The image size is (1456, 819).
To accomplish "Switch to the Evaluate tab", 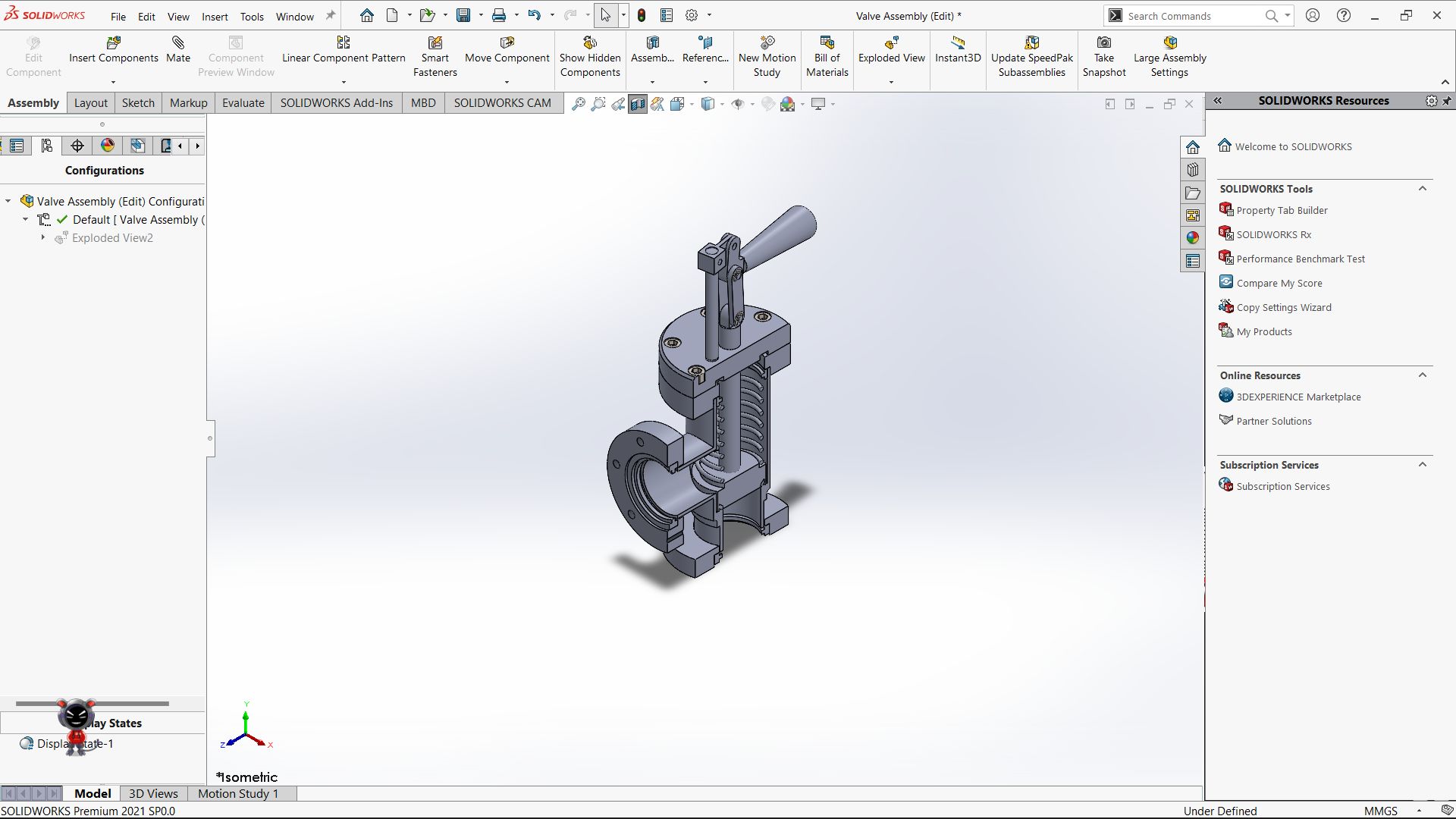I will 243,103.
